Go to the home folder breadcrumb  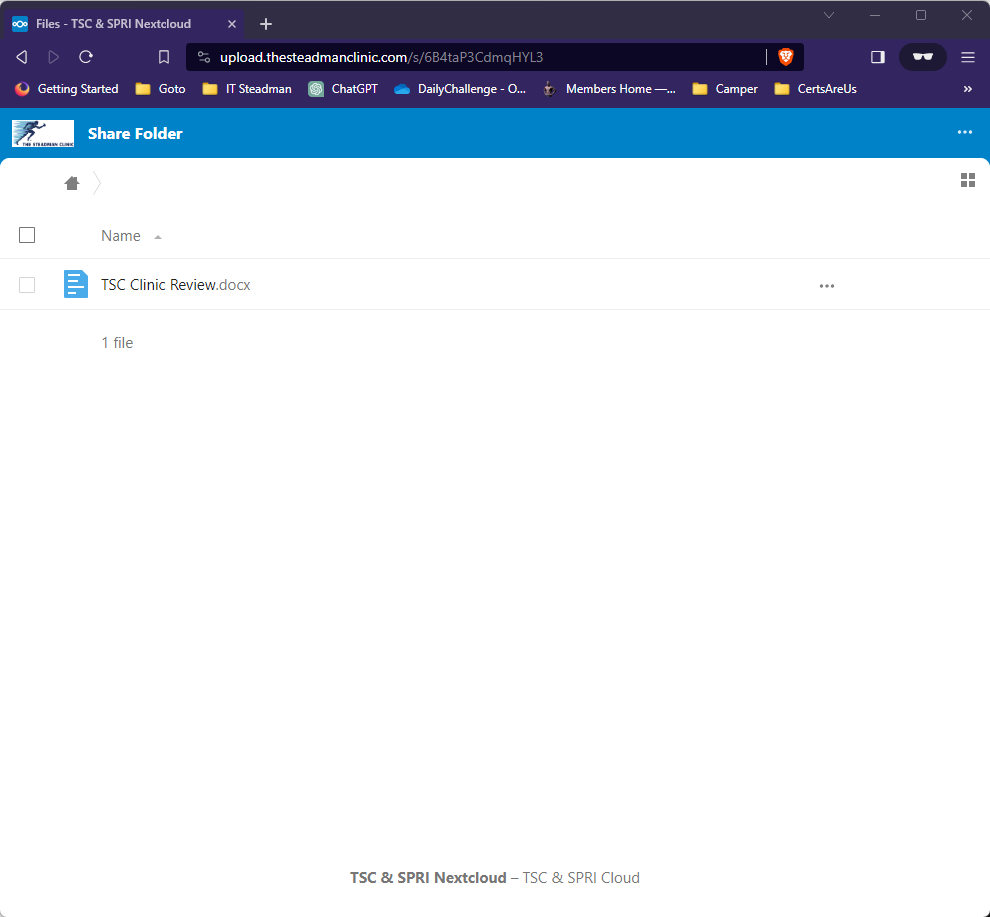click(72, 183)
